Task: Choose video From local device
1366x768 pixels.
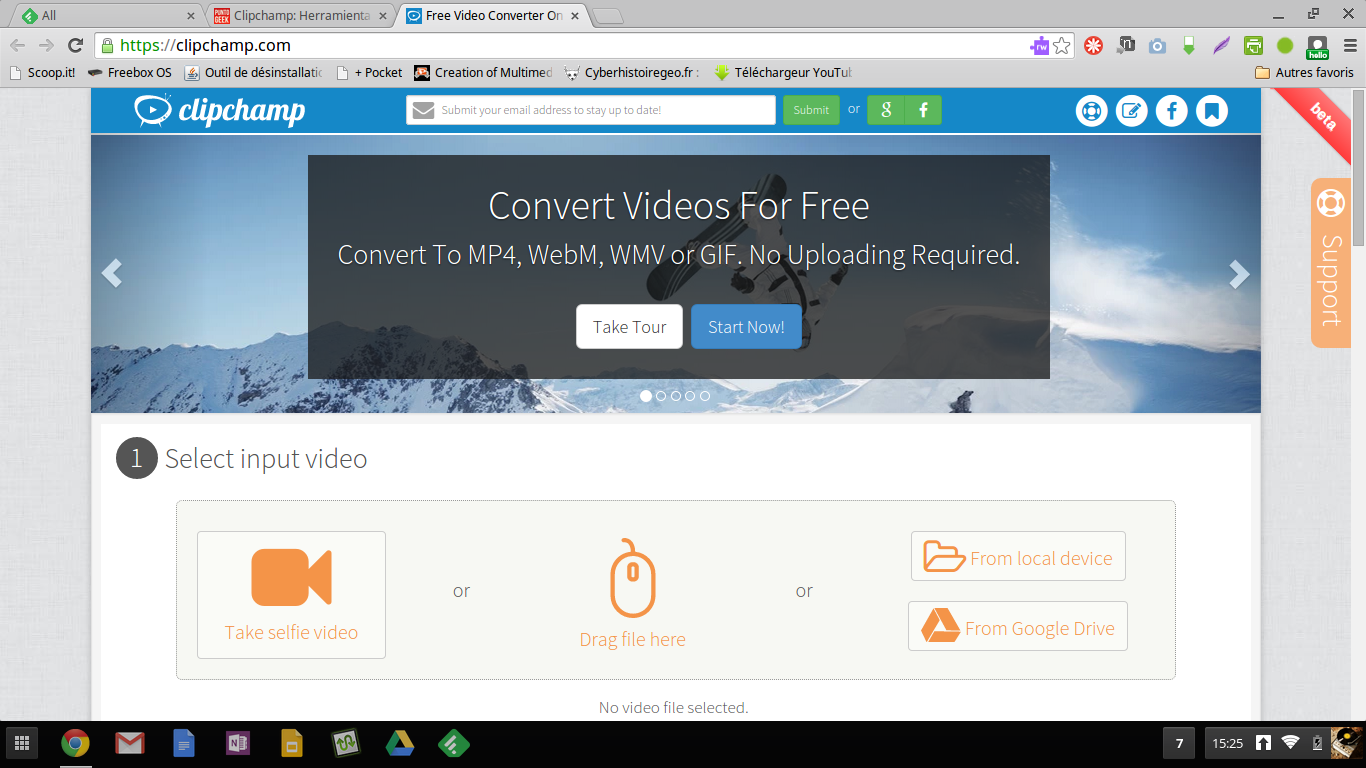Action: pyautogui.click(x=1018, y=556)
